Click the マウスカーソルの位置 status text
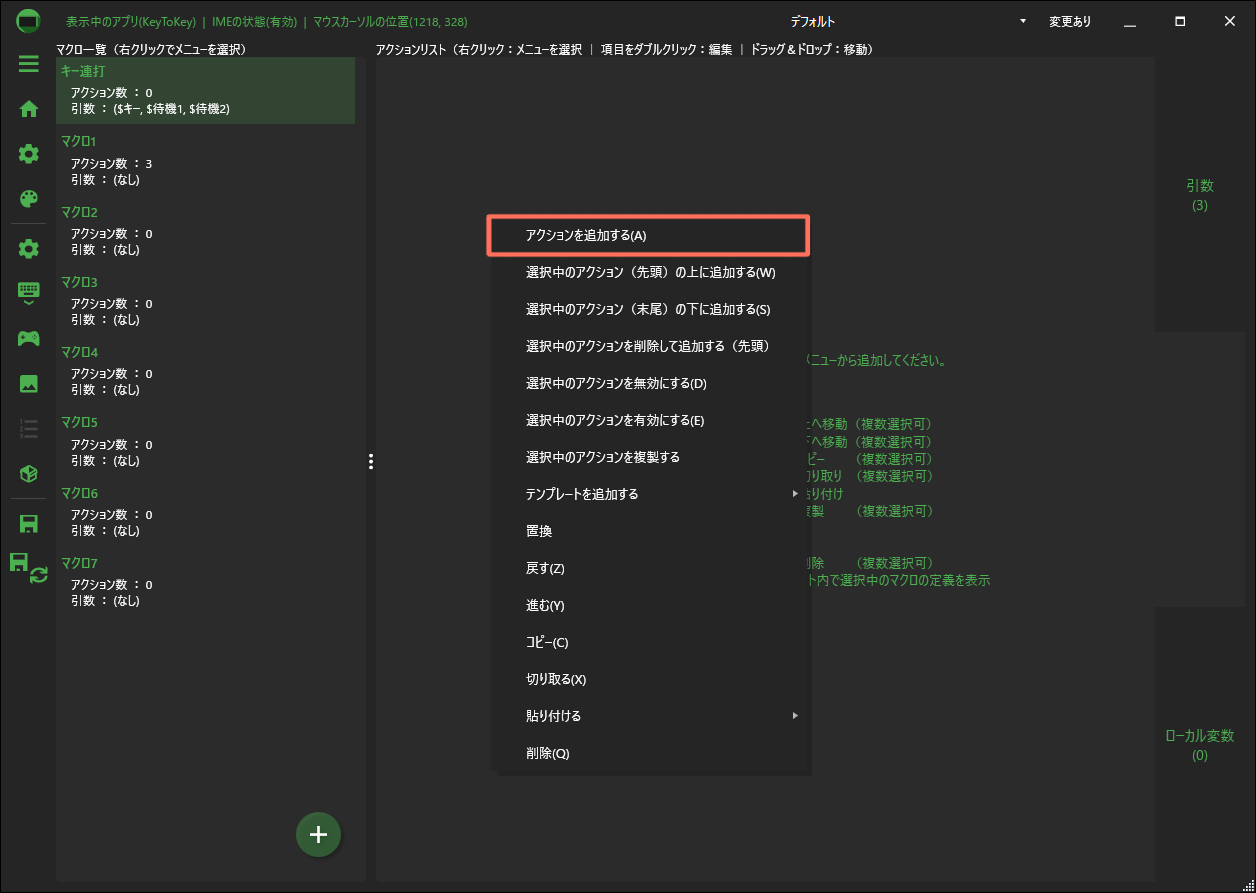The image size is (1256, 893). coord(390,21)
